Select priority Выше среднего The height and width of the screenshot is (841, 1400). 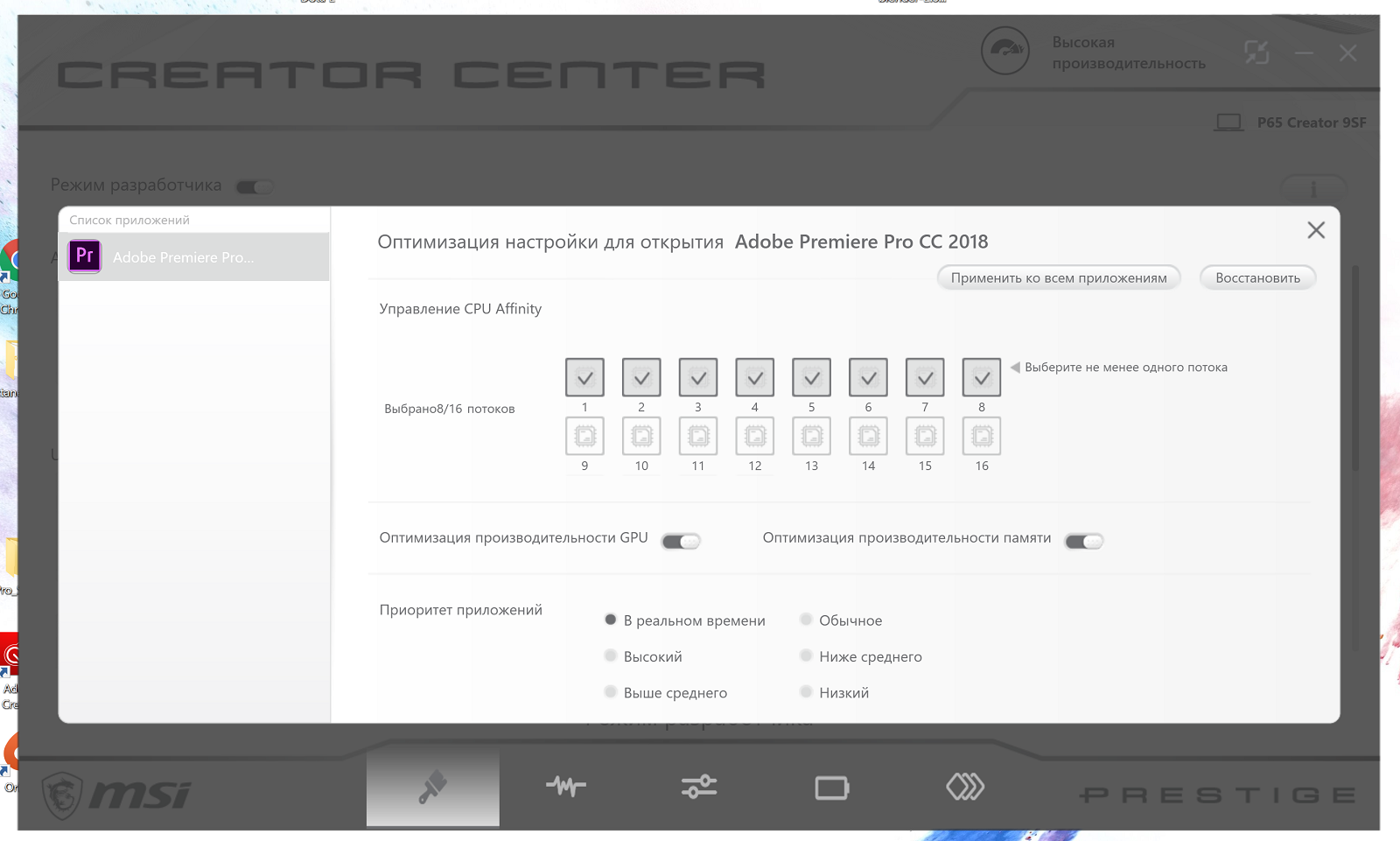click(611, 691)
